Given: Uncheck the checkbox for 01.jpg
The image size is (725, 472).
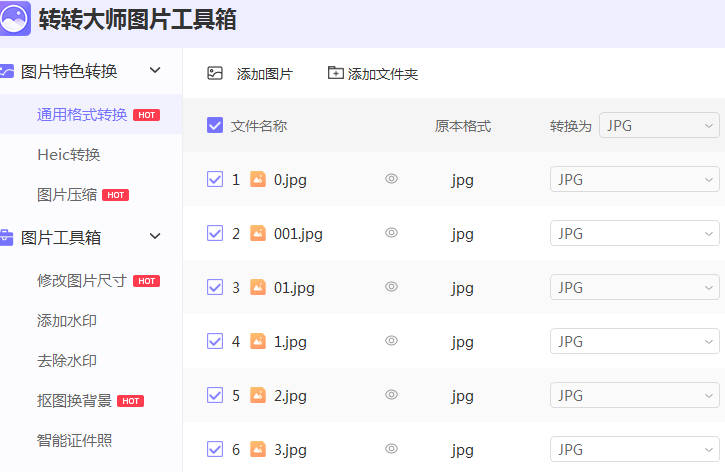Looking at the screenshot, I should point(215,288).
